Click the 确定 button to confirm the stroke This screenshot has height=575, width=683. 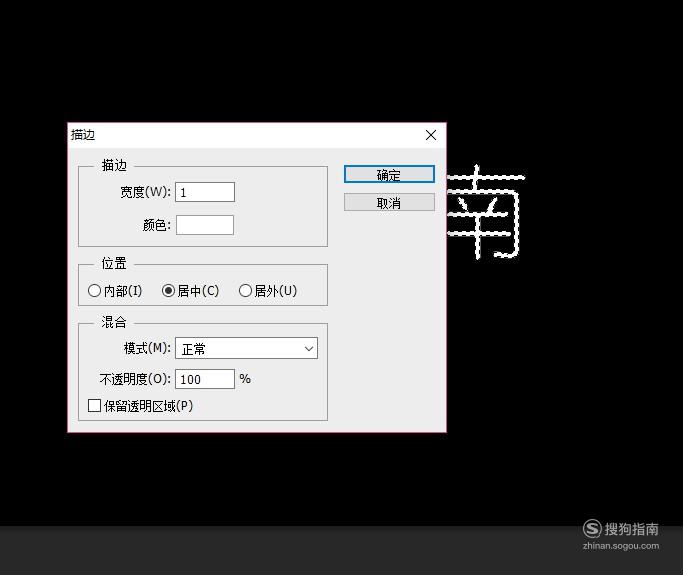[389, 174]
